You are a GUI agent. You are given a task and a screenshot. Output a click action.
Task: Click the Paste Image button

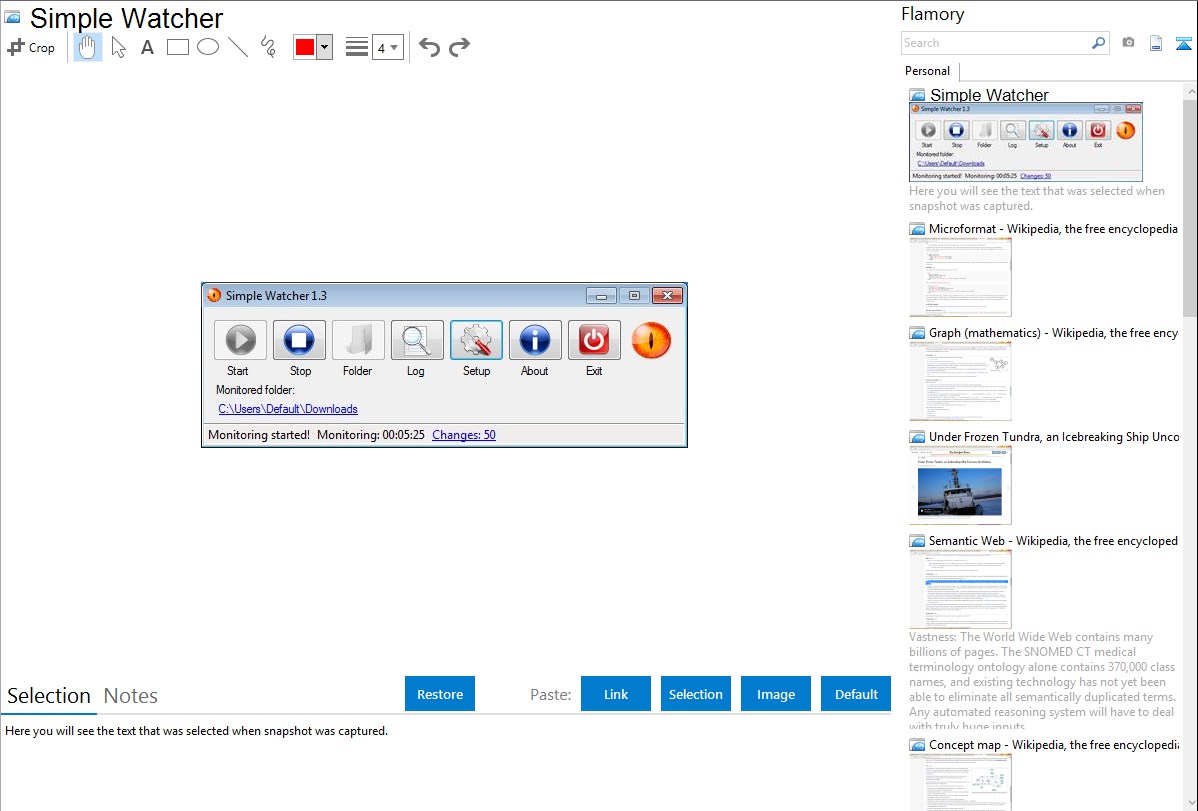tap(775, 694)
